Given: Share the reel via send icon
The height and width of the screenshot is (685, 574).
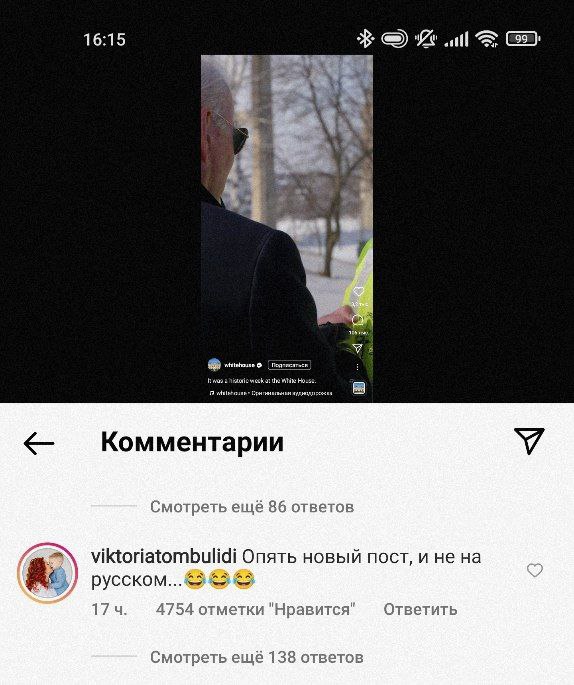Looking at the screenshot, I should click(x=358, y=348).
